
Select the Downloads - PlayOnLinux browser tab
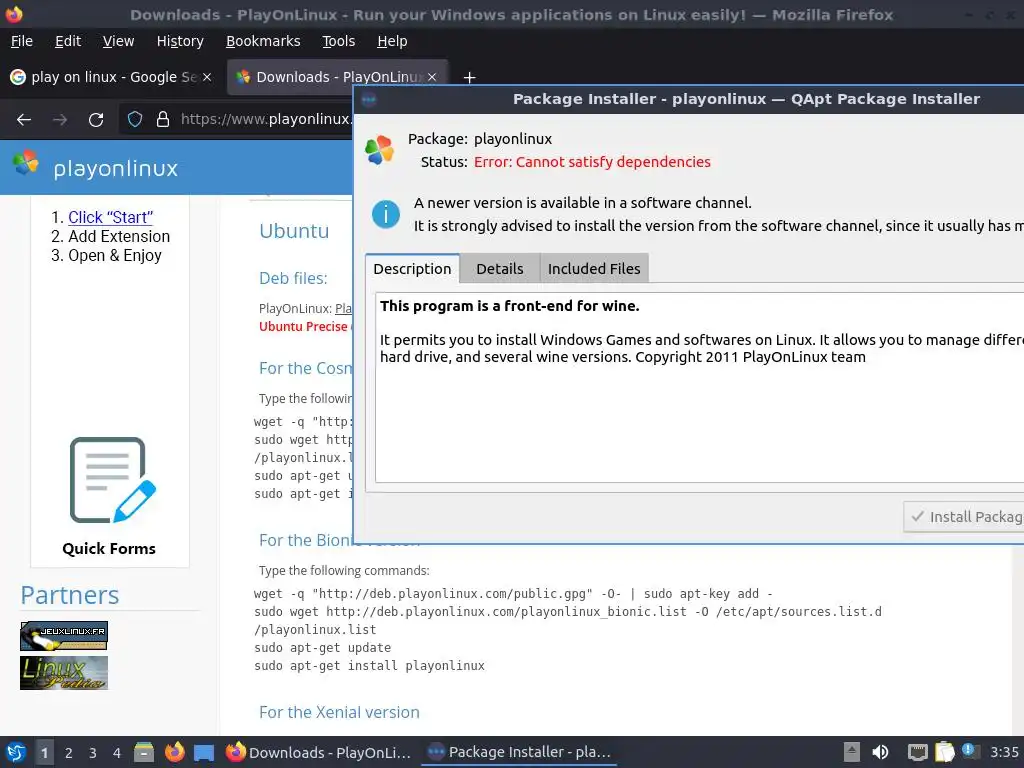(336, 77)
